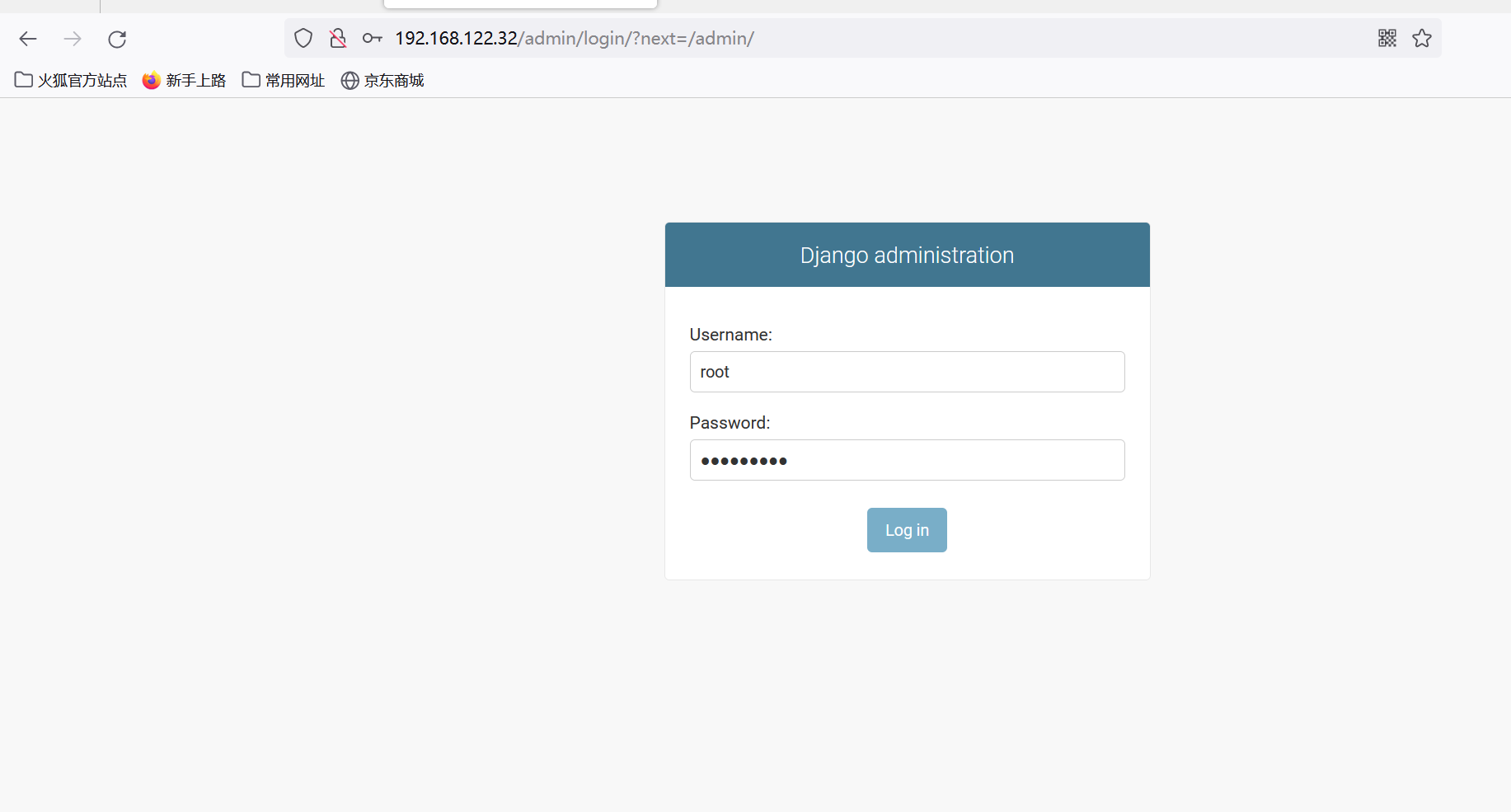The height and width of the screenshot is (812, 1511).
Task: Reload the current page
Action: (x=117, y=39)
